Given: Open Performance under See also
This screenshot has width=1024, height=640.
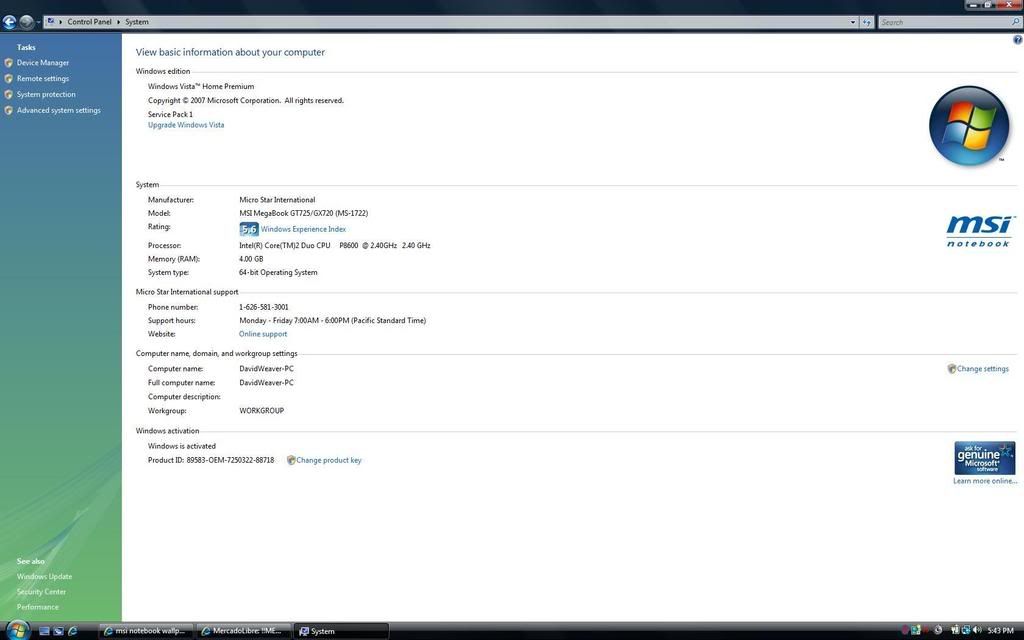Looking at the screenshot, I should [x=38, y=607].
